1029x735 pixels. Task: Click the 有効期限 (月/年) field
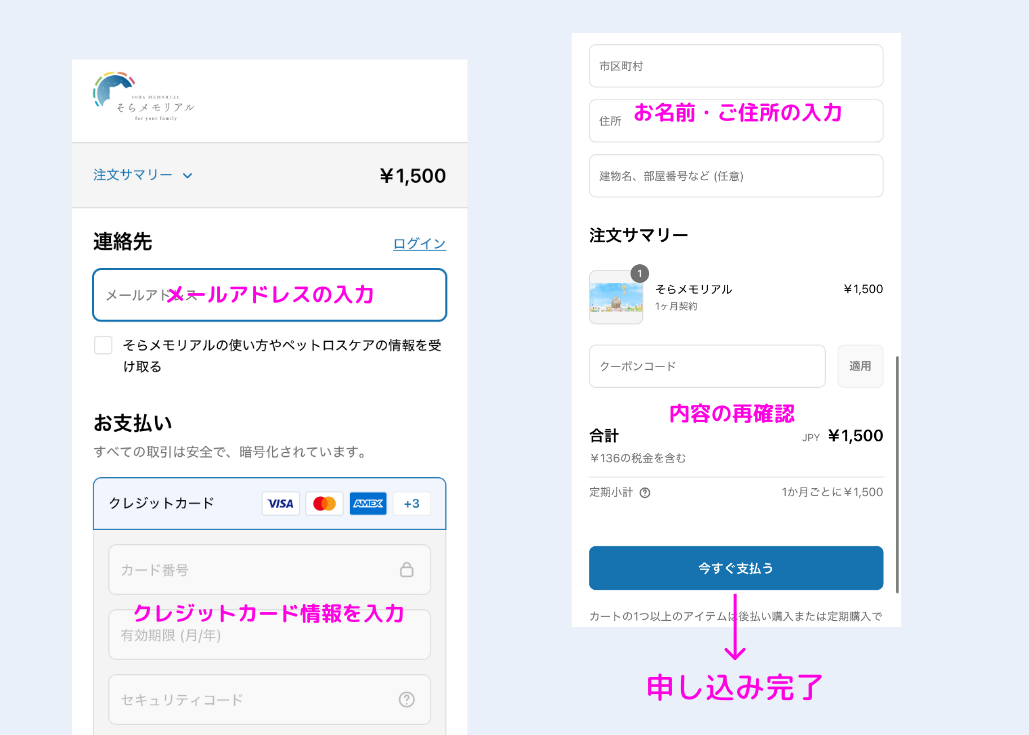click(269, 635)
